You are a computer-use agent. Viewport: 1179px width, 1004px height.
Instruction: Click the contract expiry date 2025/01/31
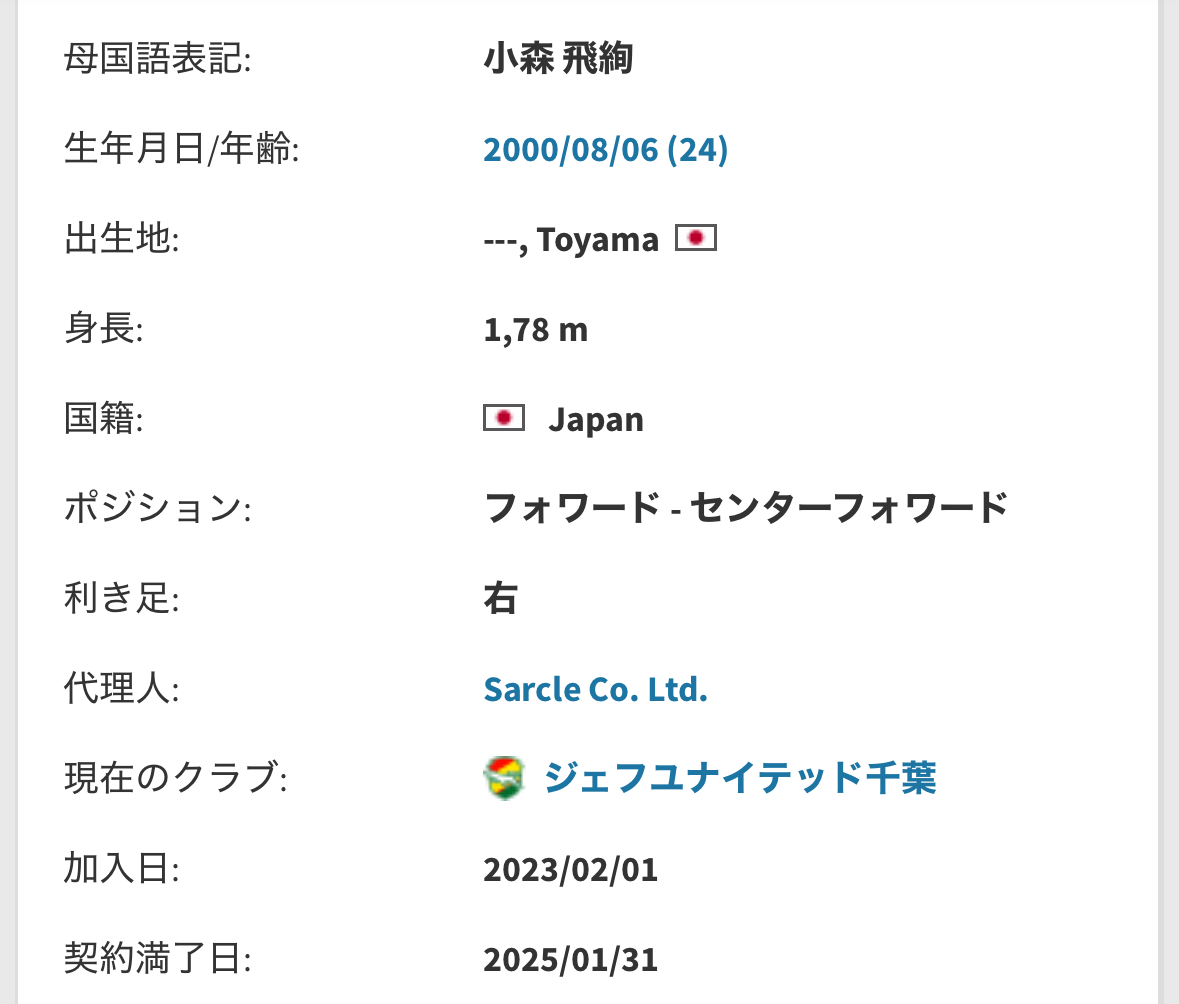pyautogui.click(x=571, y=960)
